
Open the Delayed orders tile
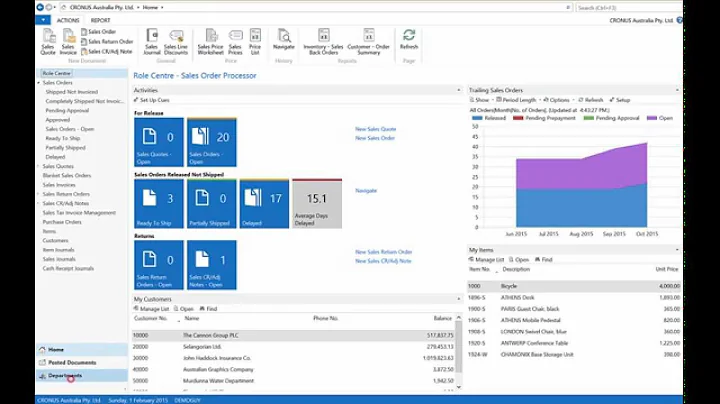point(264,203)
